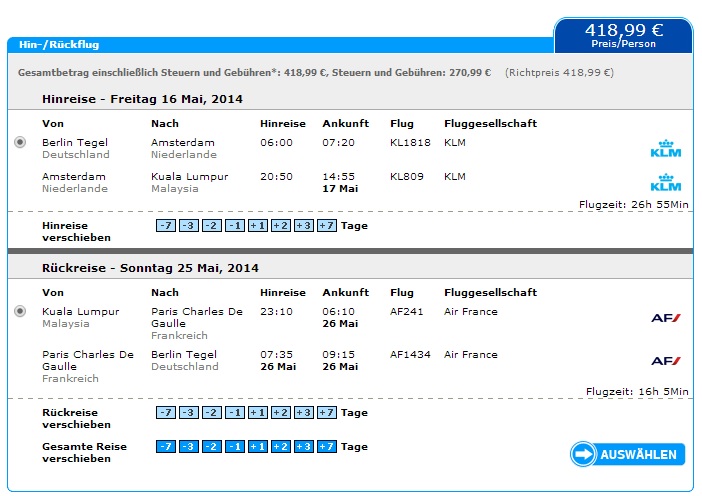702x496 pixels.
Task: Click the AUSWÄHLEN button
Action: tap(627, 454)
